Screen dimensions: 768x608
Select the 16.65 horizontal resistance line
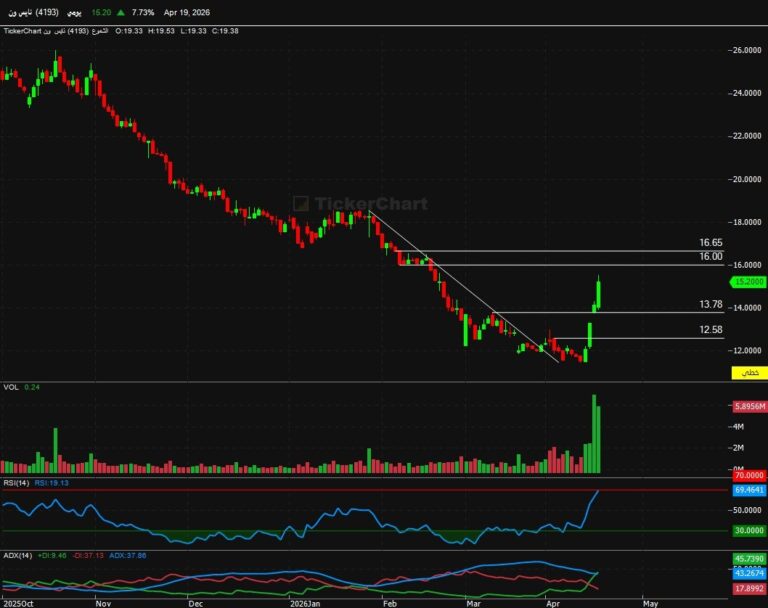[x=560, y=251]
